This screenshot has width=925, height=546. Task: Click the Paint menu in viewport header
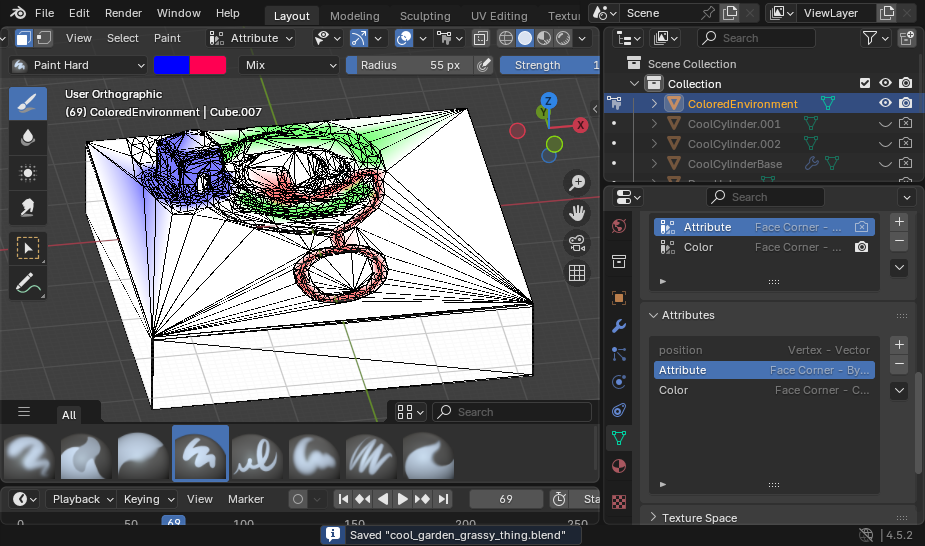(167, 38)
